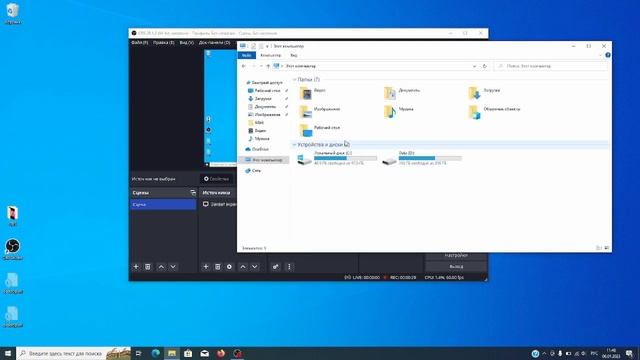Go up one level in File Explorer
The image size is (640, 360).
click(268, 66)
